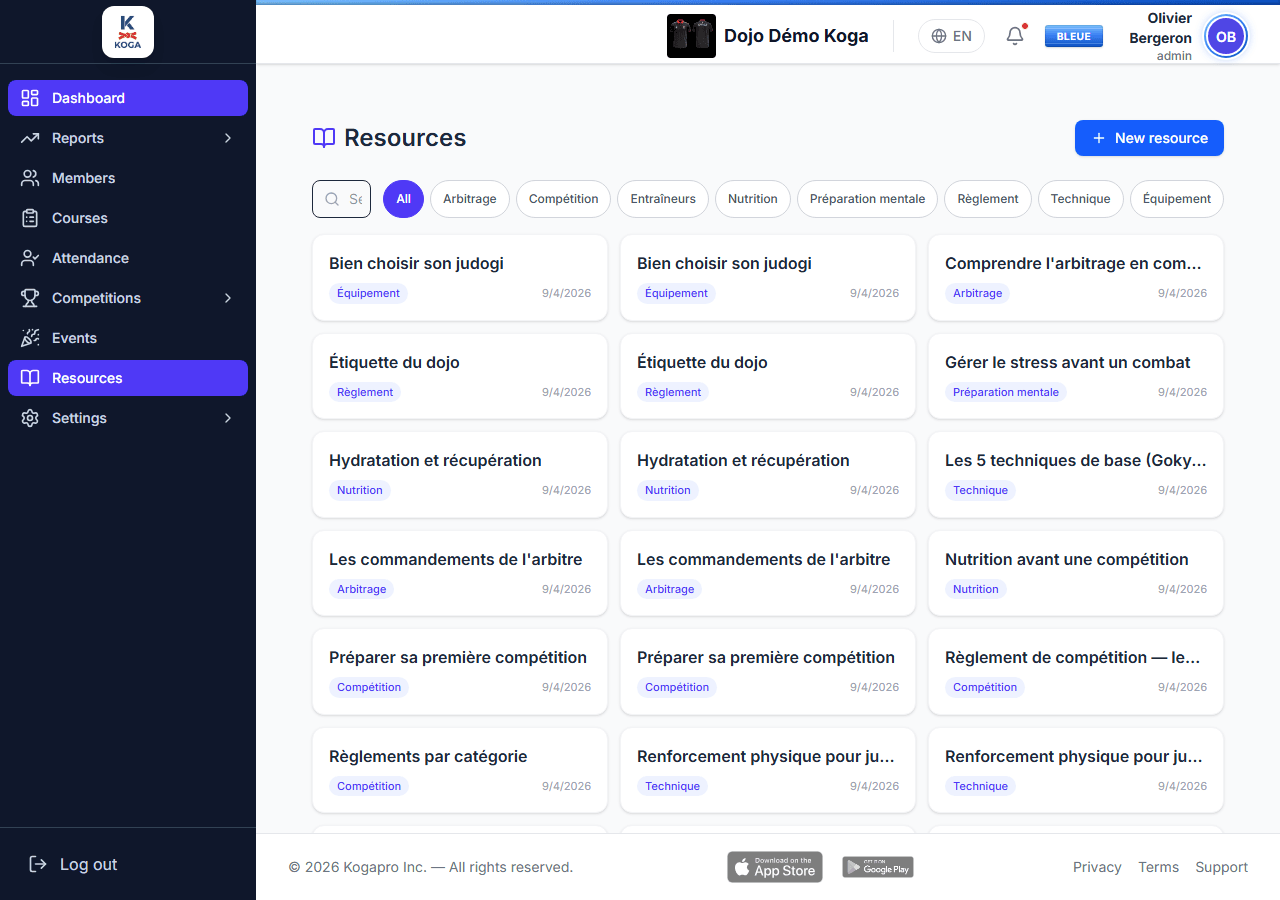The height and width of the screenshot is (900, 1280).
Task: Click the Resources book icon in the sidebar
Action: click(30, 378)
